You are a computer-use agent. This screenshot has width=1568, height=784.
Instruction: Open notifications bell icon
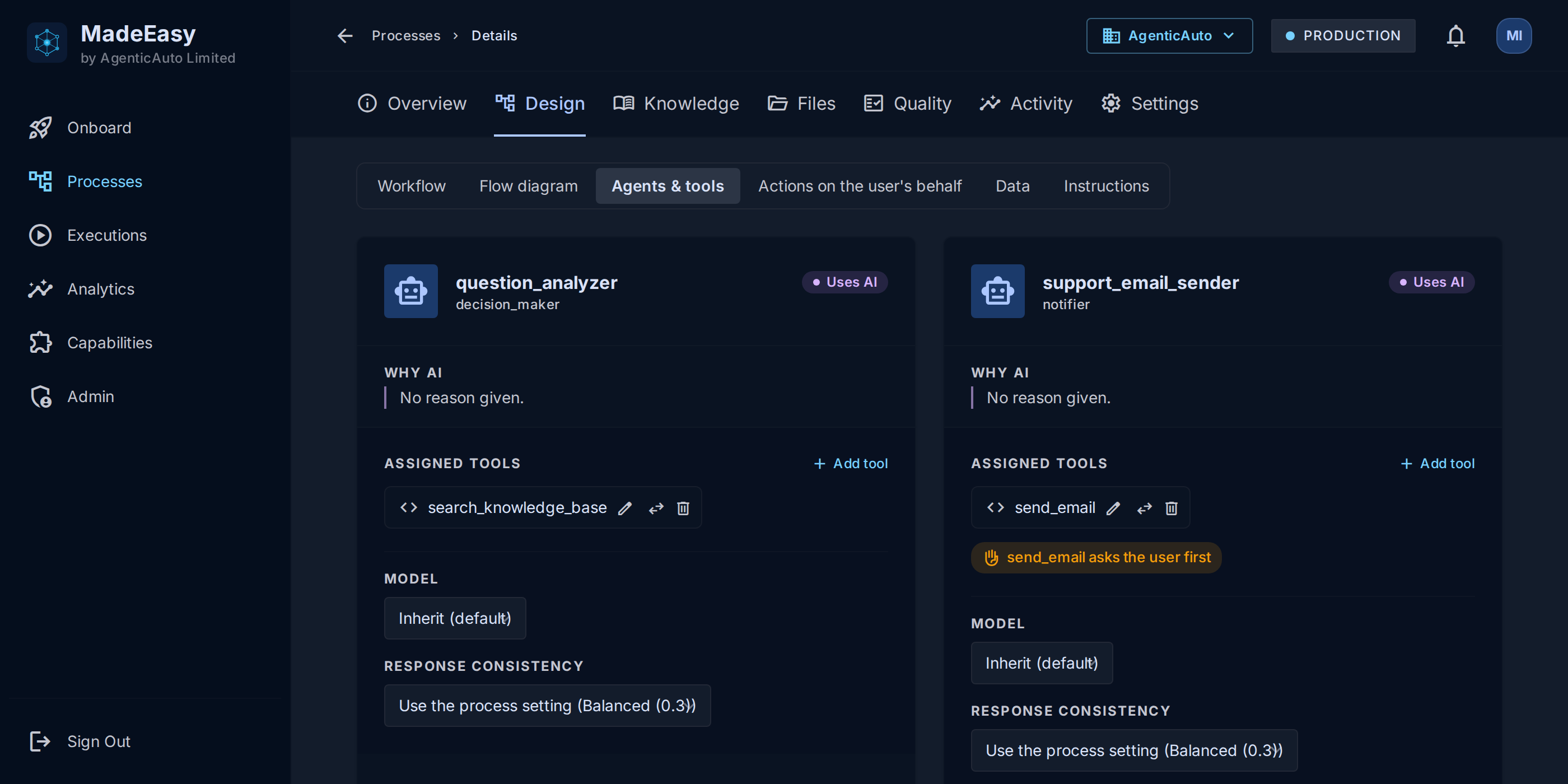tap(1455, 36)
